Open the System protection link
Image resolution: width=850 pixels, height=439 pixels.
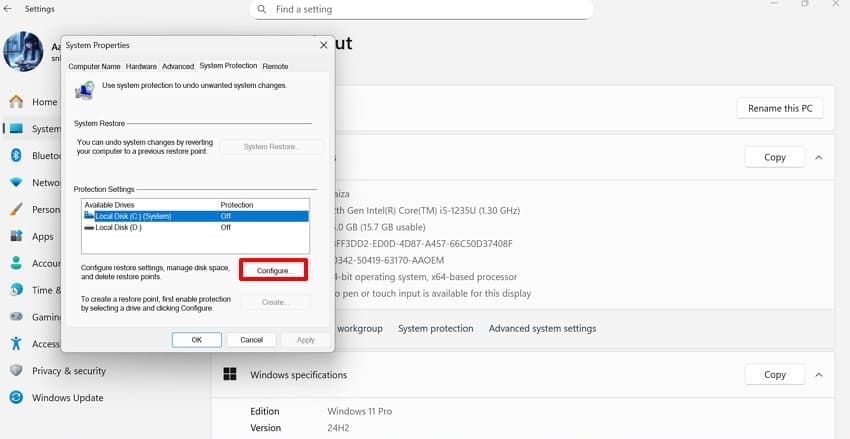[435, 328]
